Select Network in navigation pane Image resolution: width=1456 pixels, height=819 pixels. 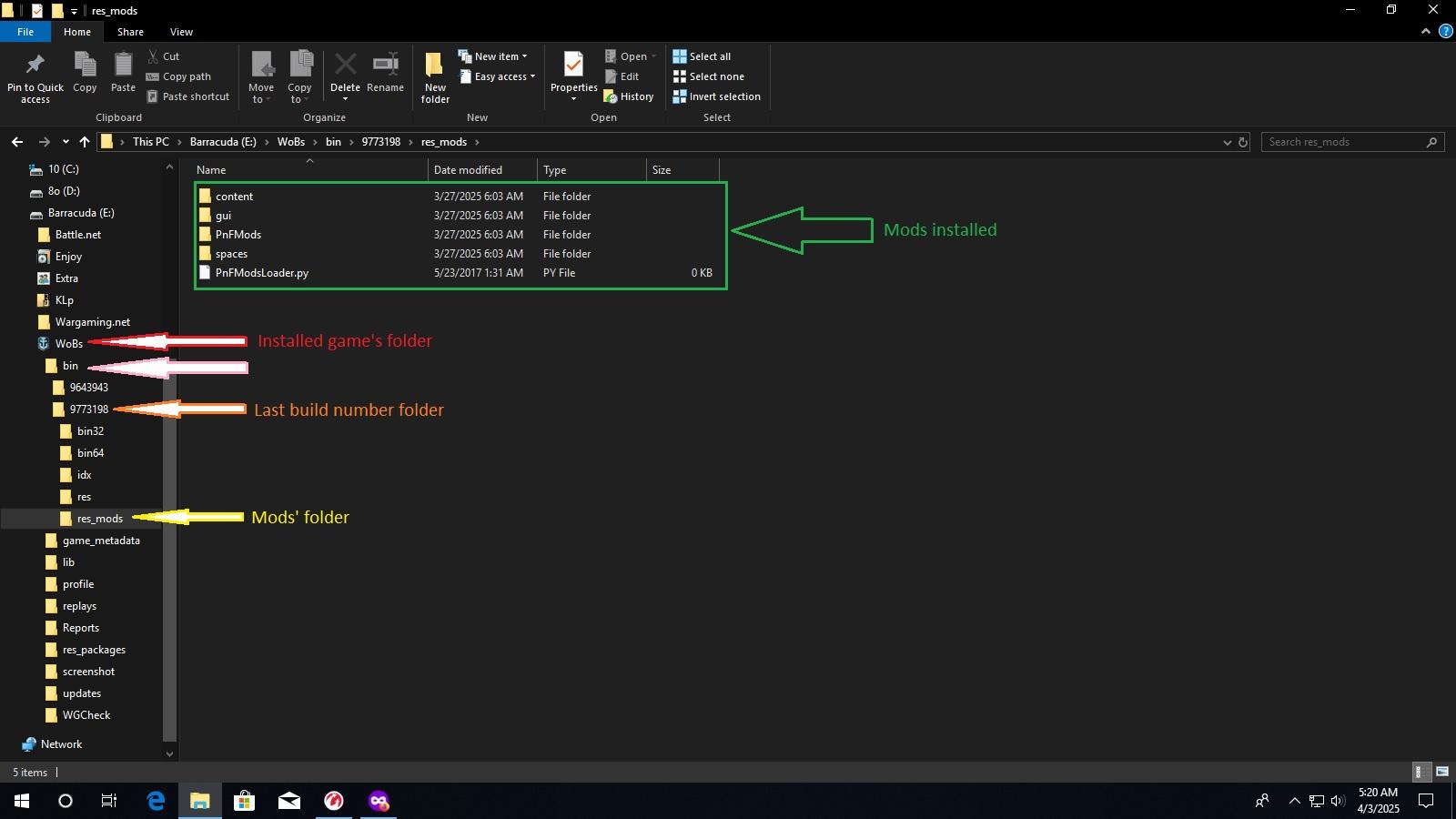[61, 744]
